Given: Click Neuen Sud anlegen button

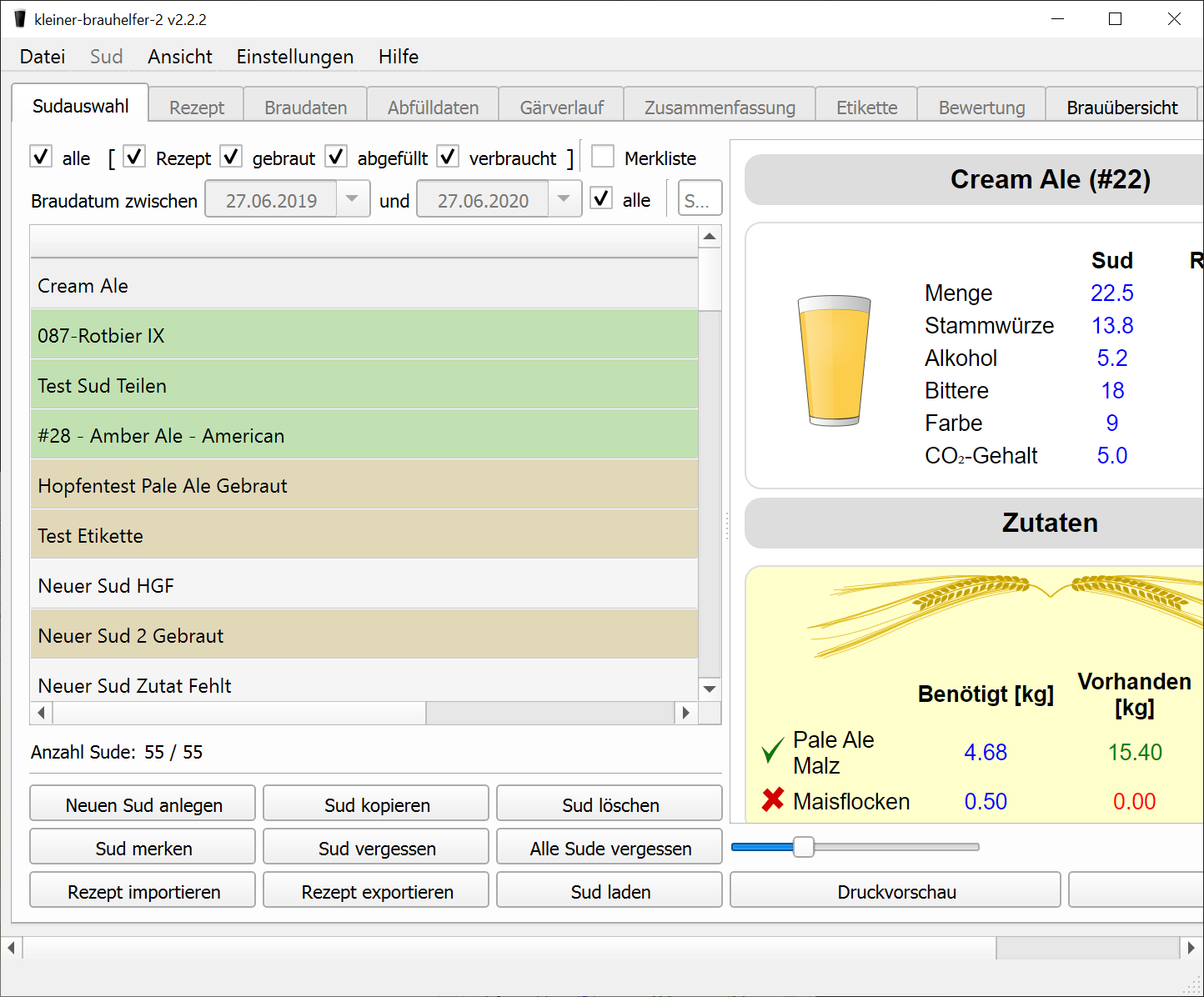Looking at the screenshot, I should click(143, 804).
